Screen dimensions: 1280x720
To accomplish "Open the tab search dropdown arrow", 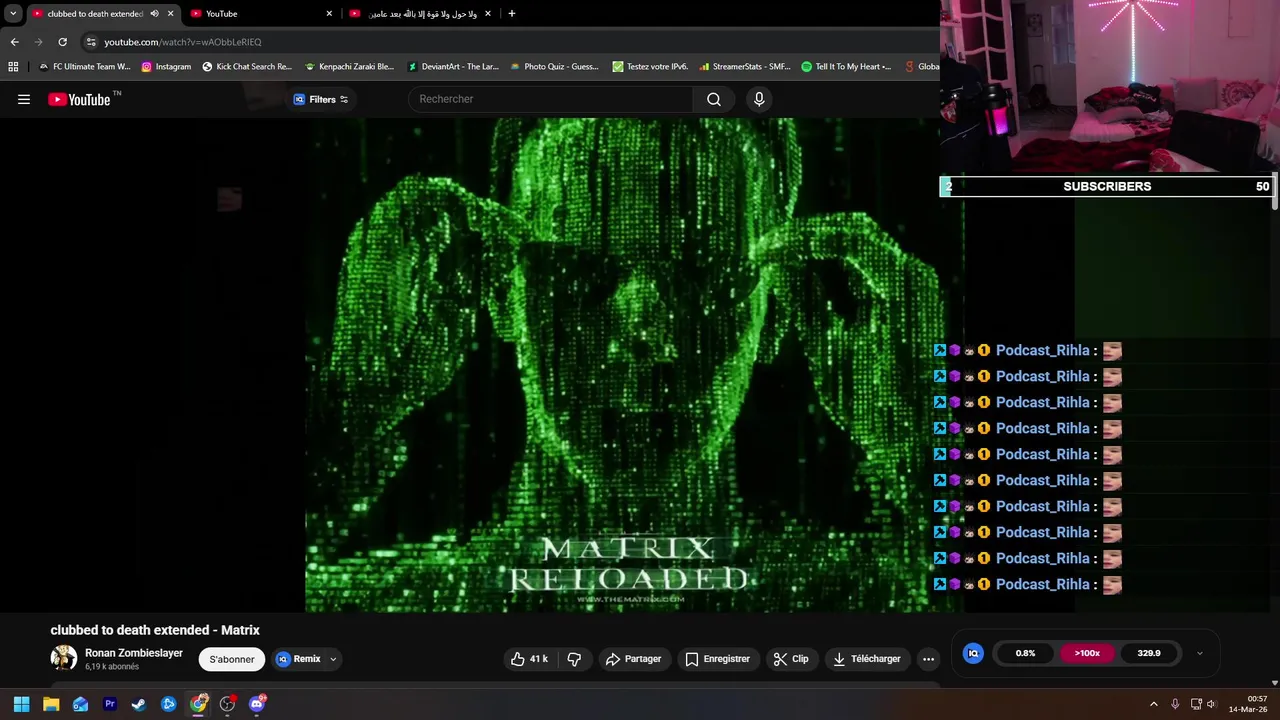I will (x=13, y=14).
